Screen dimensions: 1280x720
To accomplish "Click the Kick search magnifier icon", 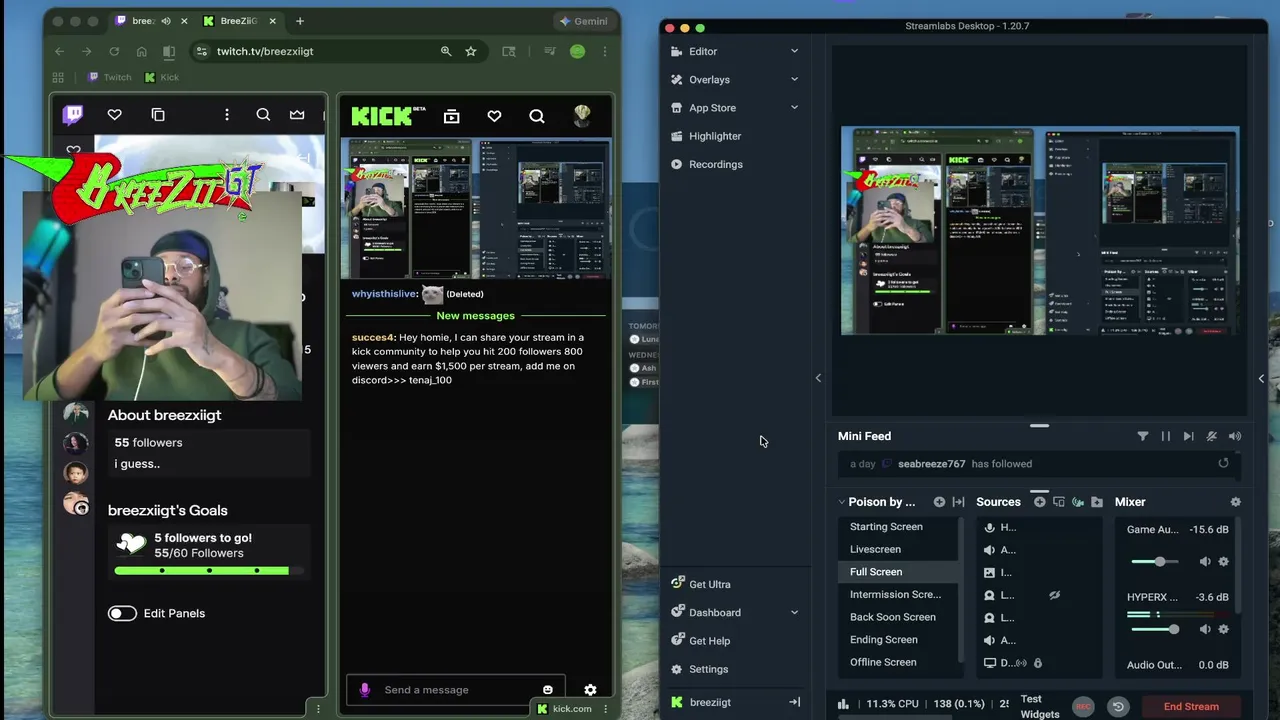I will [537, 116].
